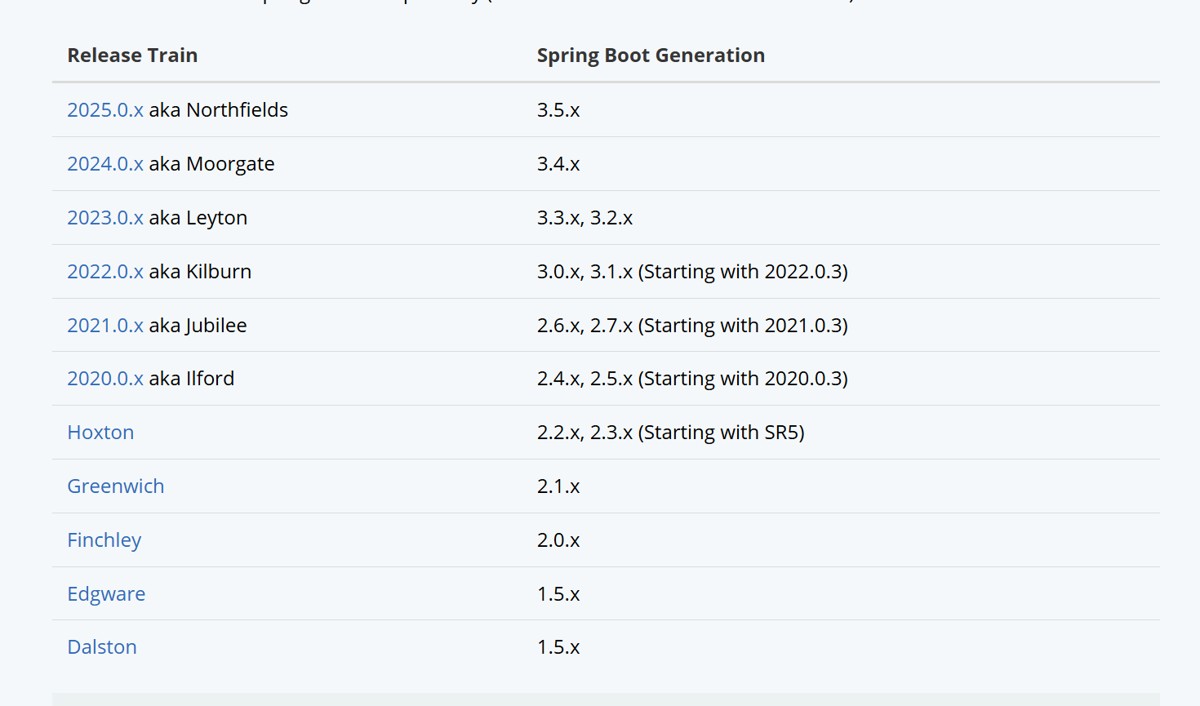Click the Finchley link
Screen dimensions: 1200x706
point(104,541)
